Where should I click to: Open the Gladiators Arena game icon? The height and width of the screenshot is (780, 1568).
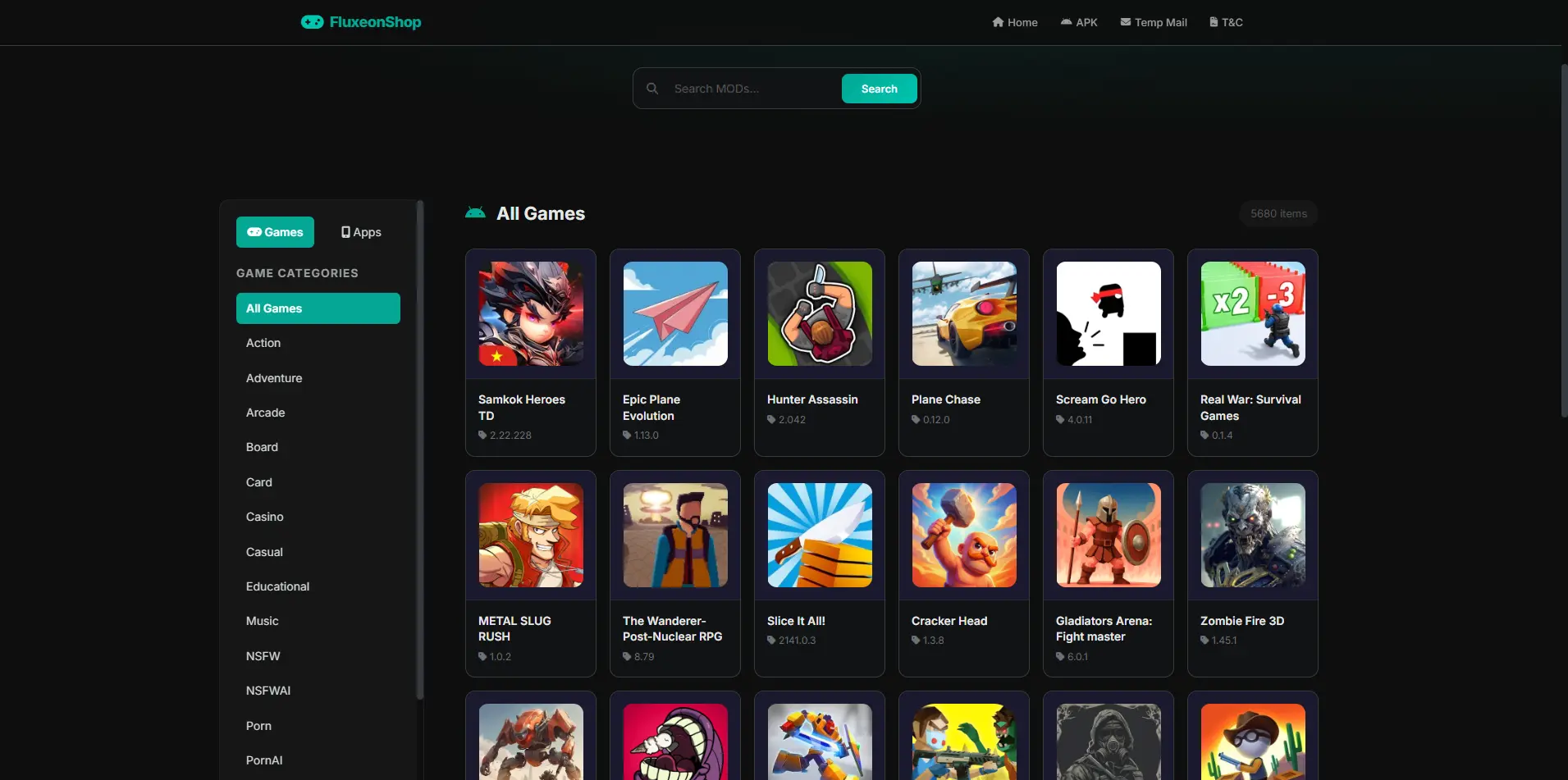[1109, 535]
